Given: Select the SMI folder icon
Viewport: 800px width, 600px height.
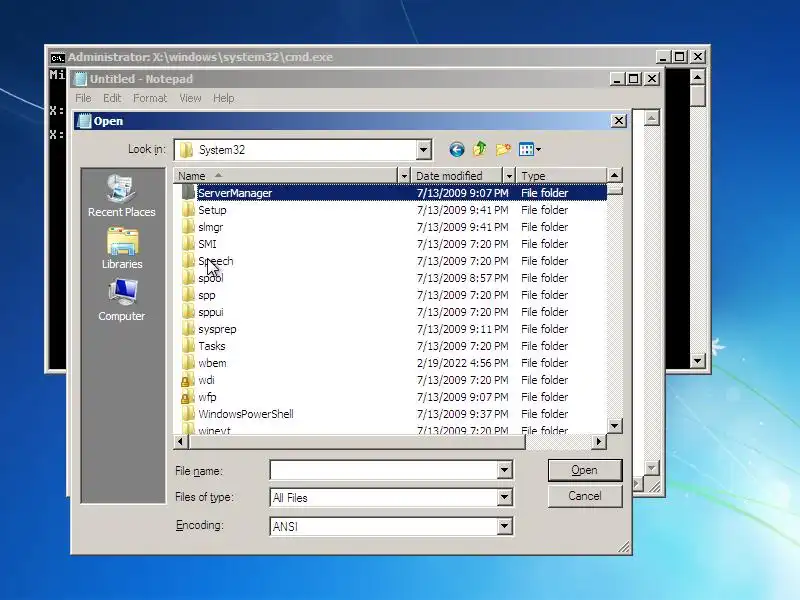Looking at the screenshot, I should pyautogui.click(x=188, y=244).
